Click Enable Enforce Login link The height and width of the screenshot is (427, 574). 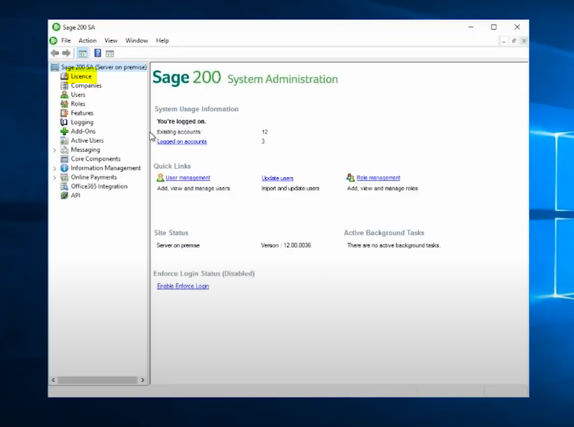183,286
